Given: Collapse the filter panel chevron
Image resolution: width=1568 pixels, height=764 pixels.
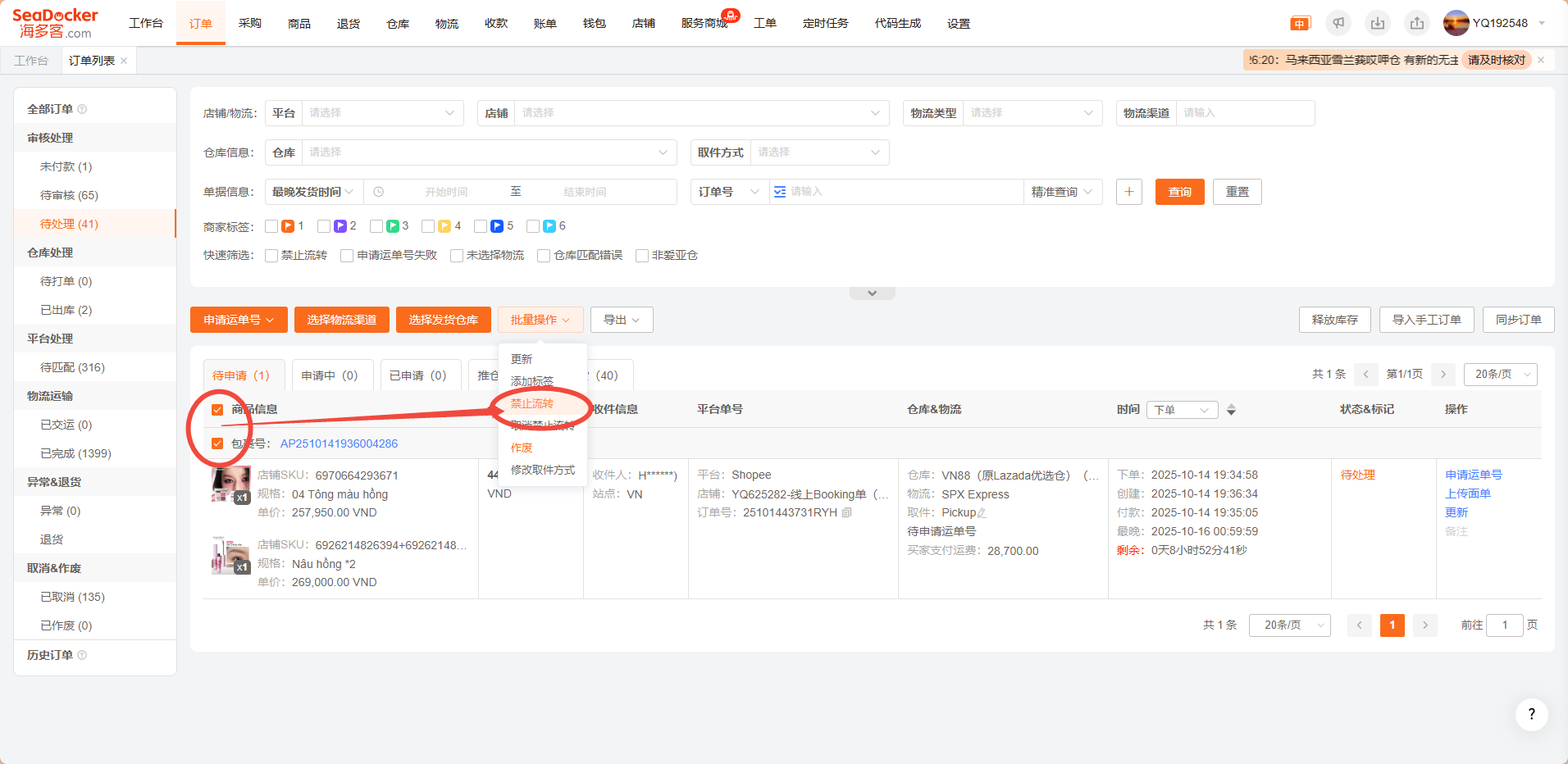Looking at the screenshot, I should (x=872, y=293).
